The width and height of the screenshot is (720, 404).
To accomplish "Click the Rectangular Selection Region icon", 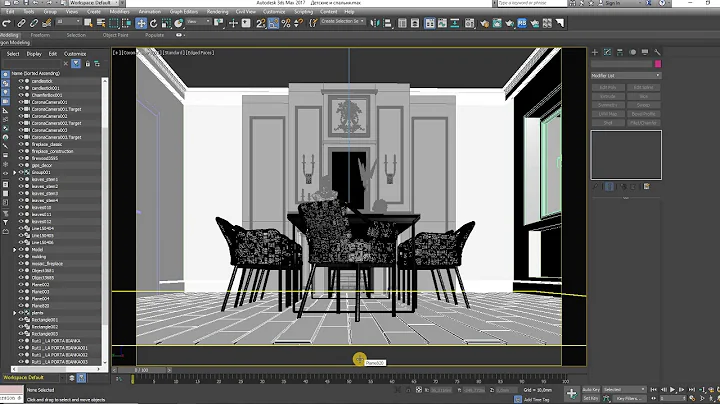I will (x=114, y=23).
